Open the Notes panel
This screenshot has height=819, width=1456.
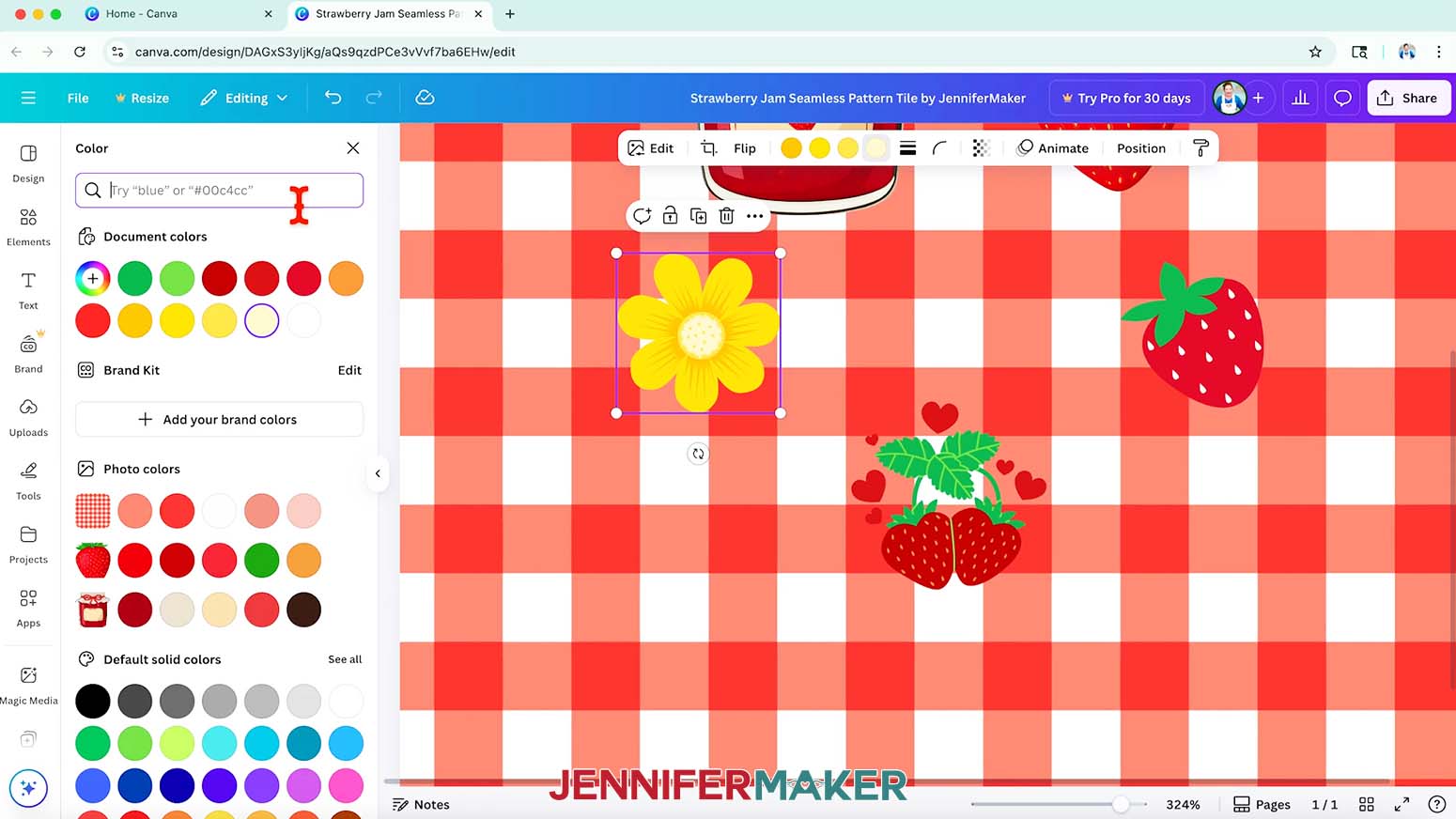click(x=421, y=804)
